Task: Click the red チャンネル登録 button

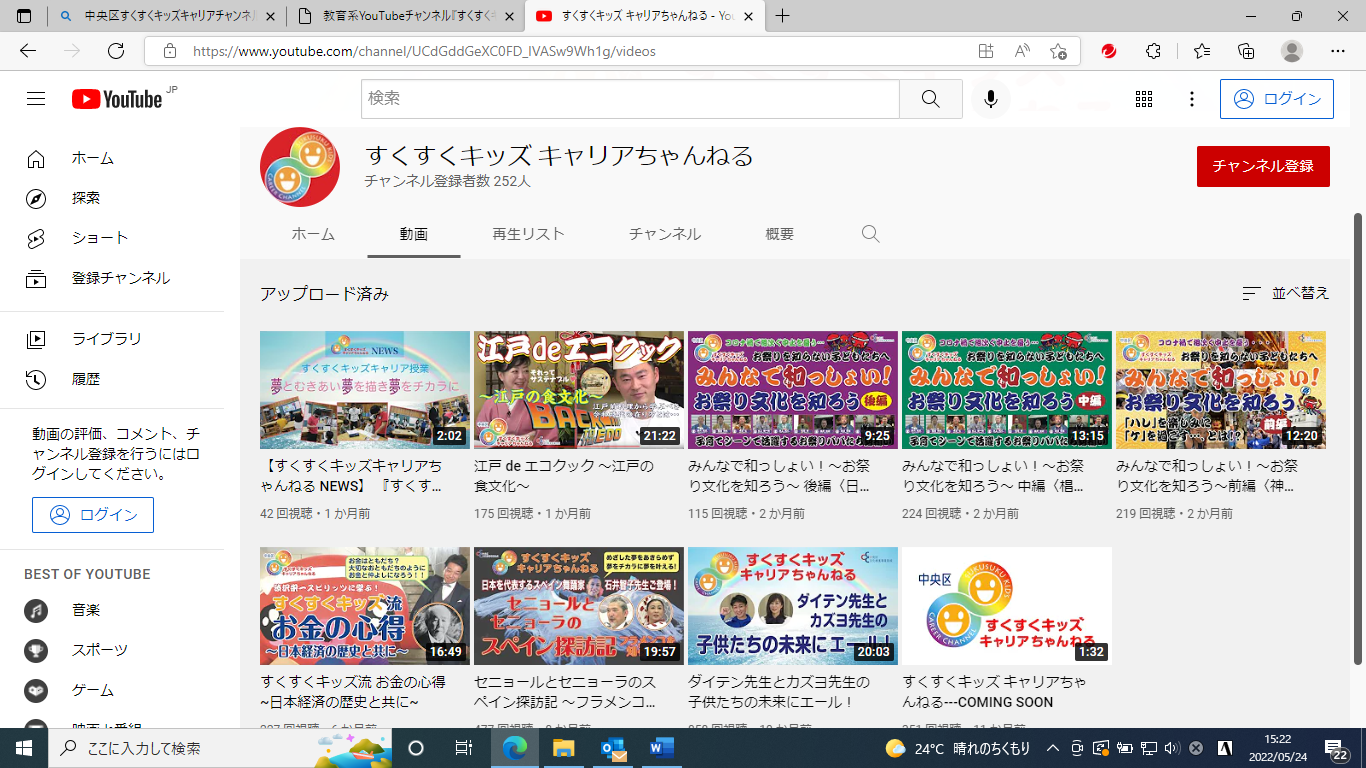Action: click(1263, 166)
